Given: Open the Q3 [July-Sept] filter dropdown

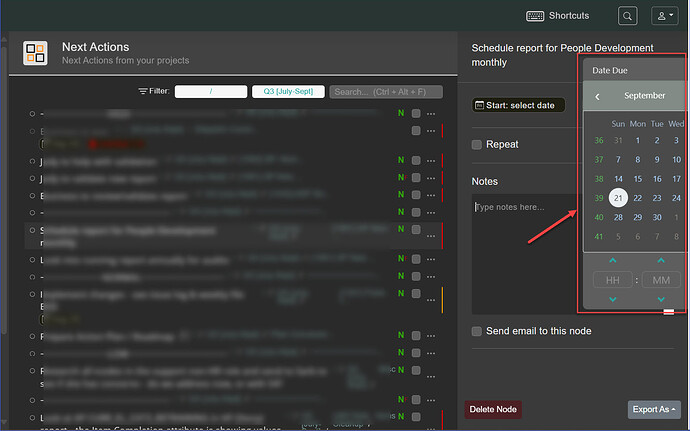Looking at the screenshot, I should pyautogui.click(x=288, y=92).
